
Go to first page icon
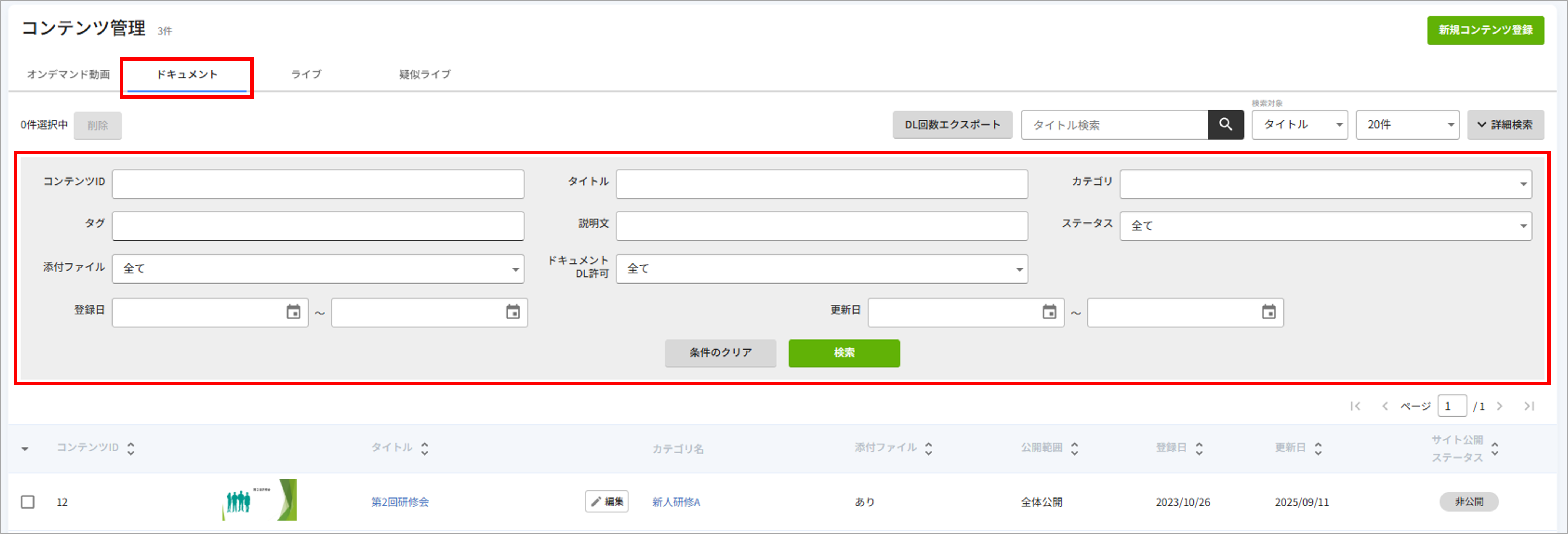(x=1355, y=406)
